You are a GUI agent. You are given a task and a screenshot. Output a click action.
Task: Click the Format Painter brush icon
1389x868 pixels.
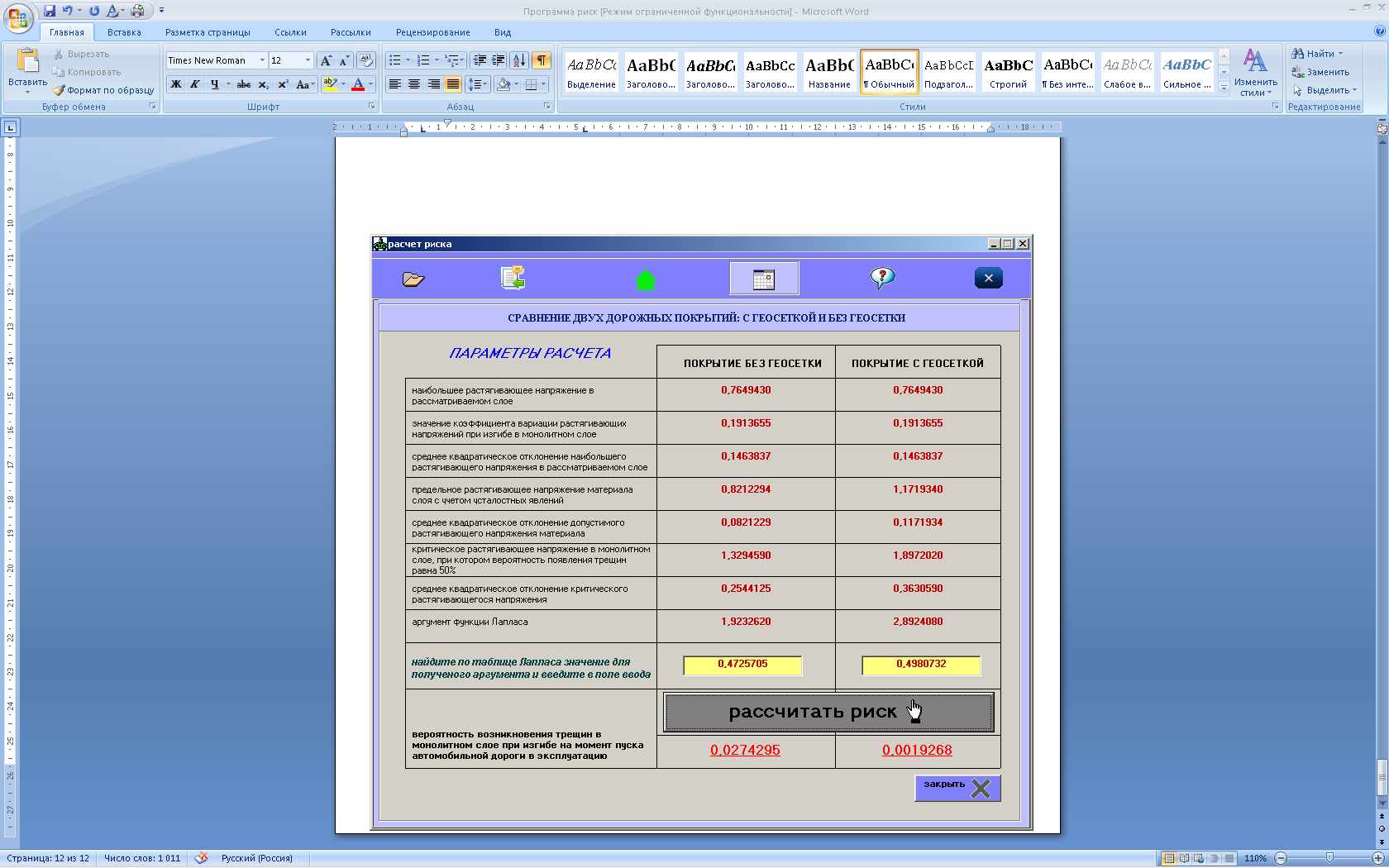pyautogui.click(x=60, y=90)
